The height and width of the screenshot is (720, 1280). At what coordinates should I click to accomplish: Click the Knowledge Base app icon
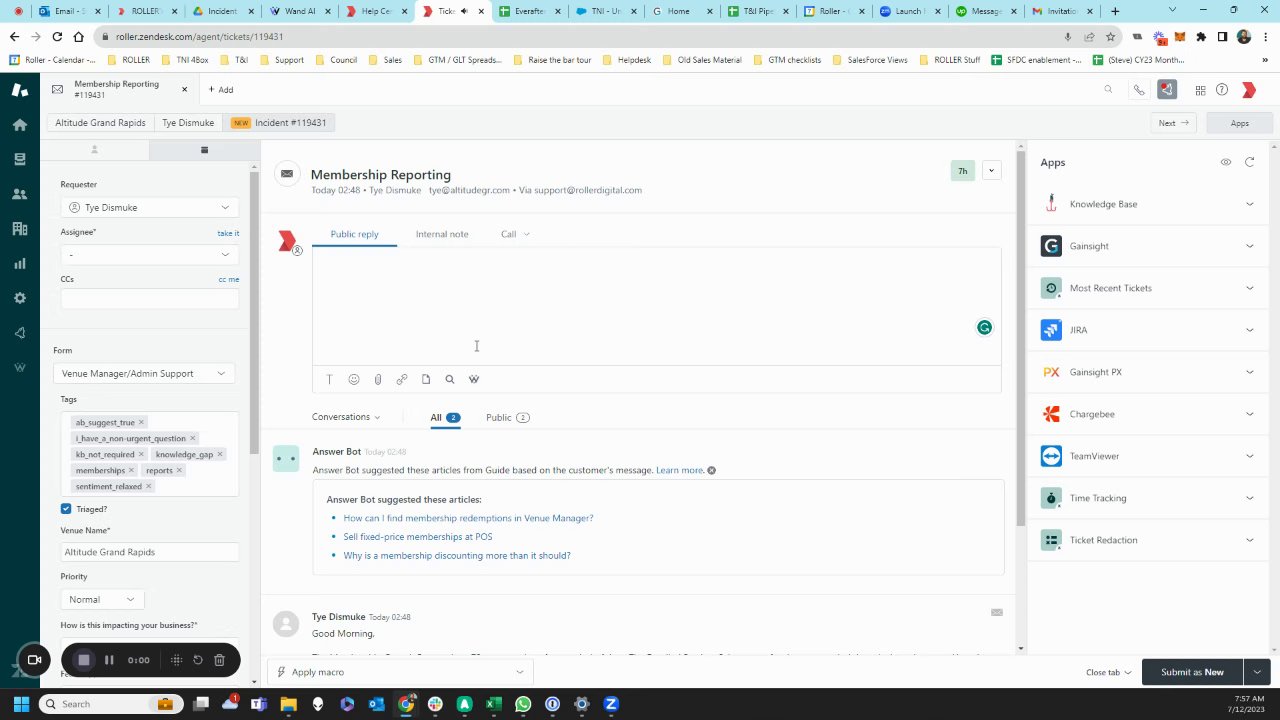(x=1051, y=204)
